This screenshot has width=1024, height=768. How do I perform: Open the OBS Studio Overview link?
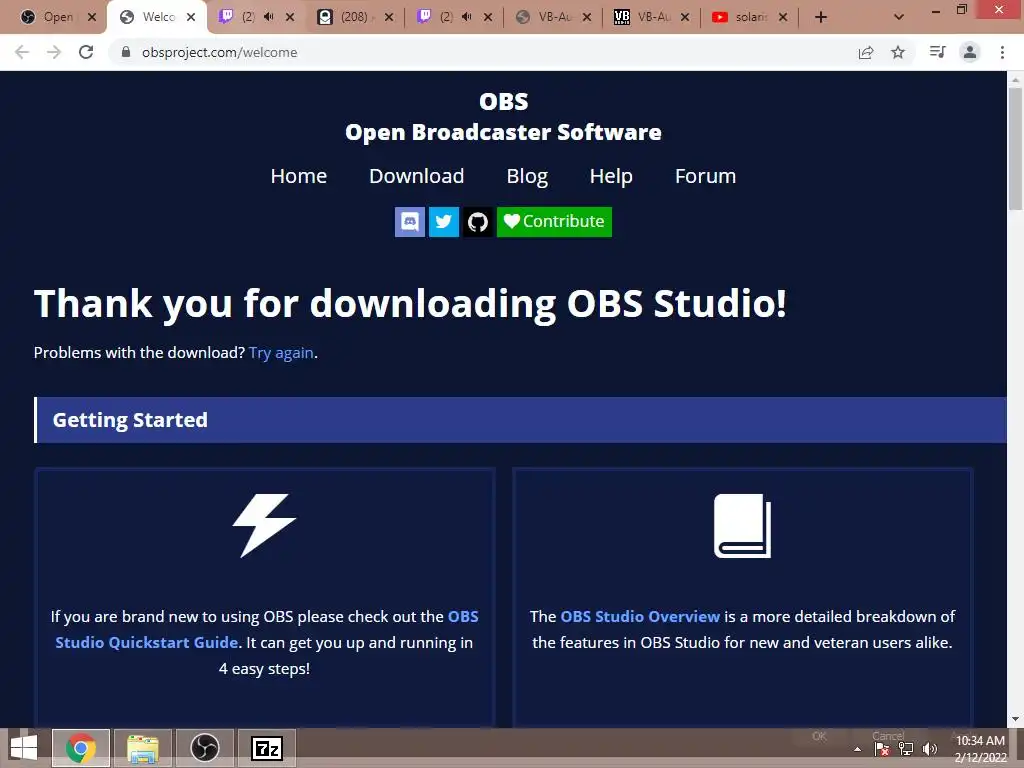[x=640, y=616]
